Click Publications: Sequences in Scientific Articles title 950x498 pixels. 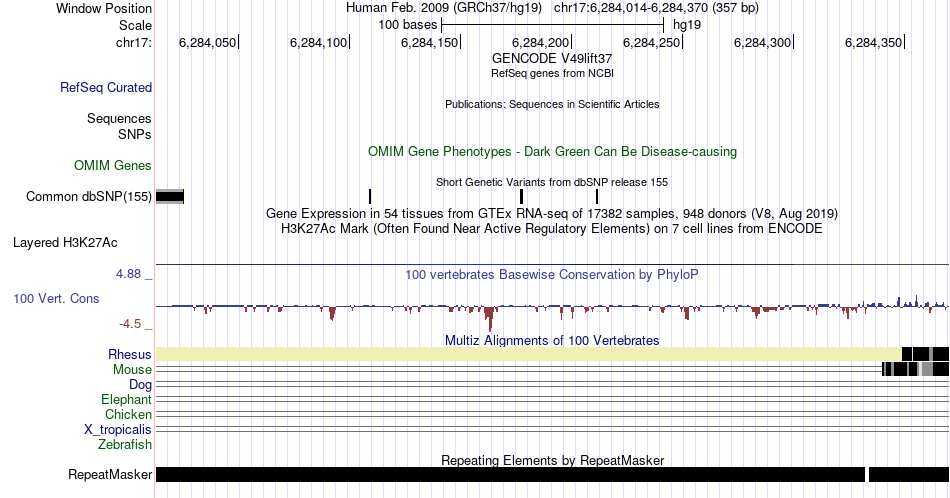click(552, 104)
